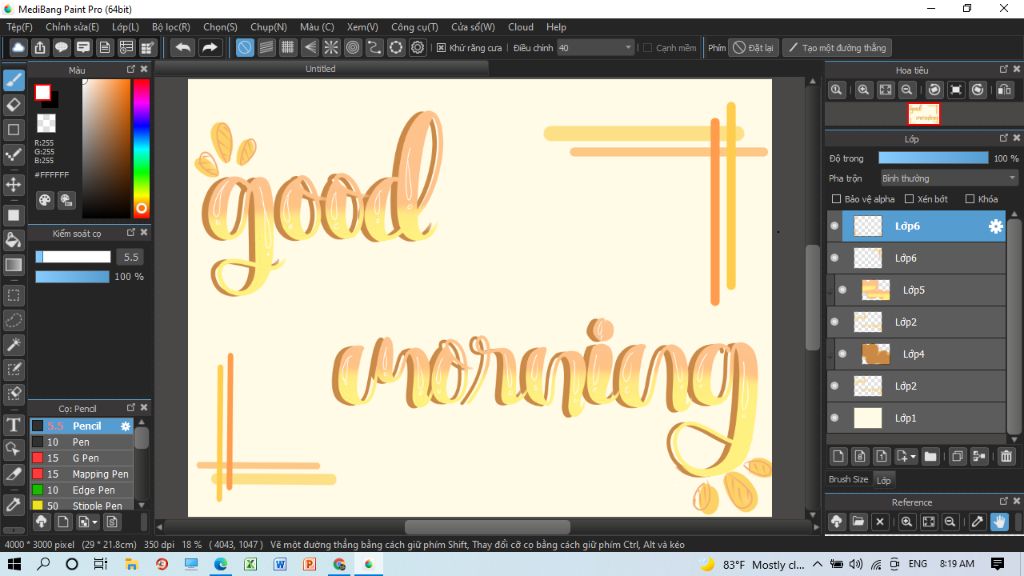Flip the view in the Navigator panel
Screen dimensions: 1024x576
click(1004, 90)
